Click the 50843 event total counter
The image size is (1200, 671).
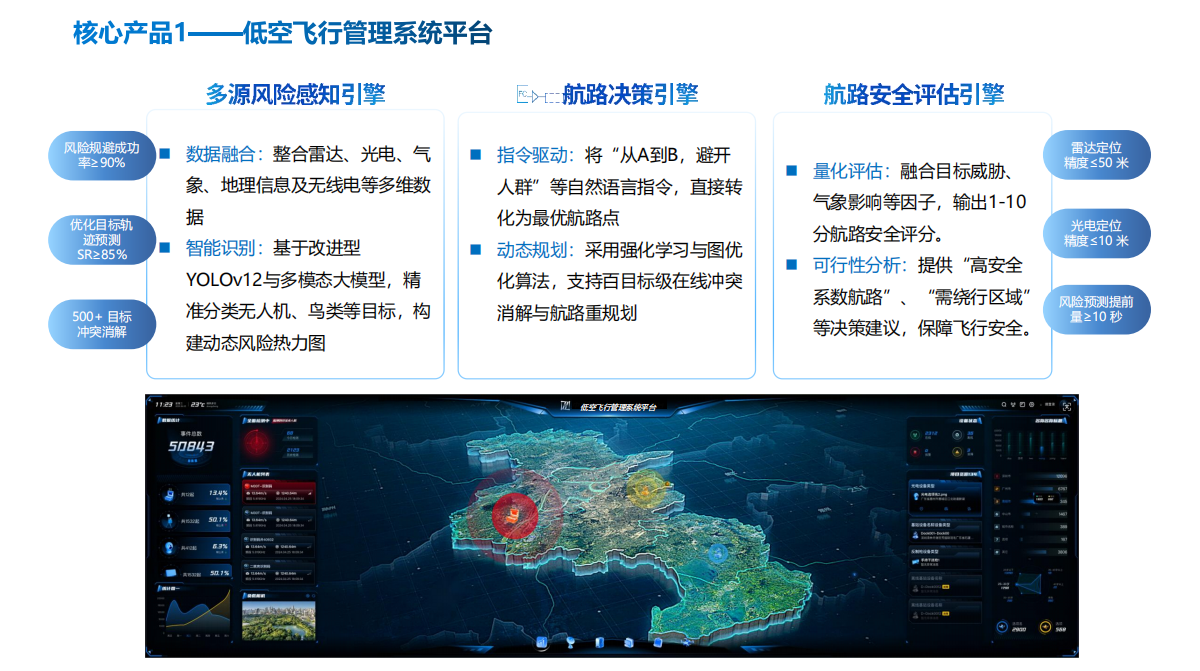tap(190, 446)
